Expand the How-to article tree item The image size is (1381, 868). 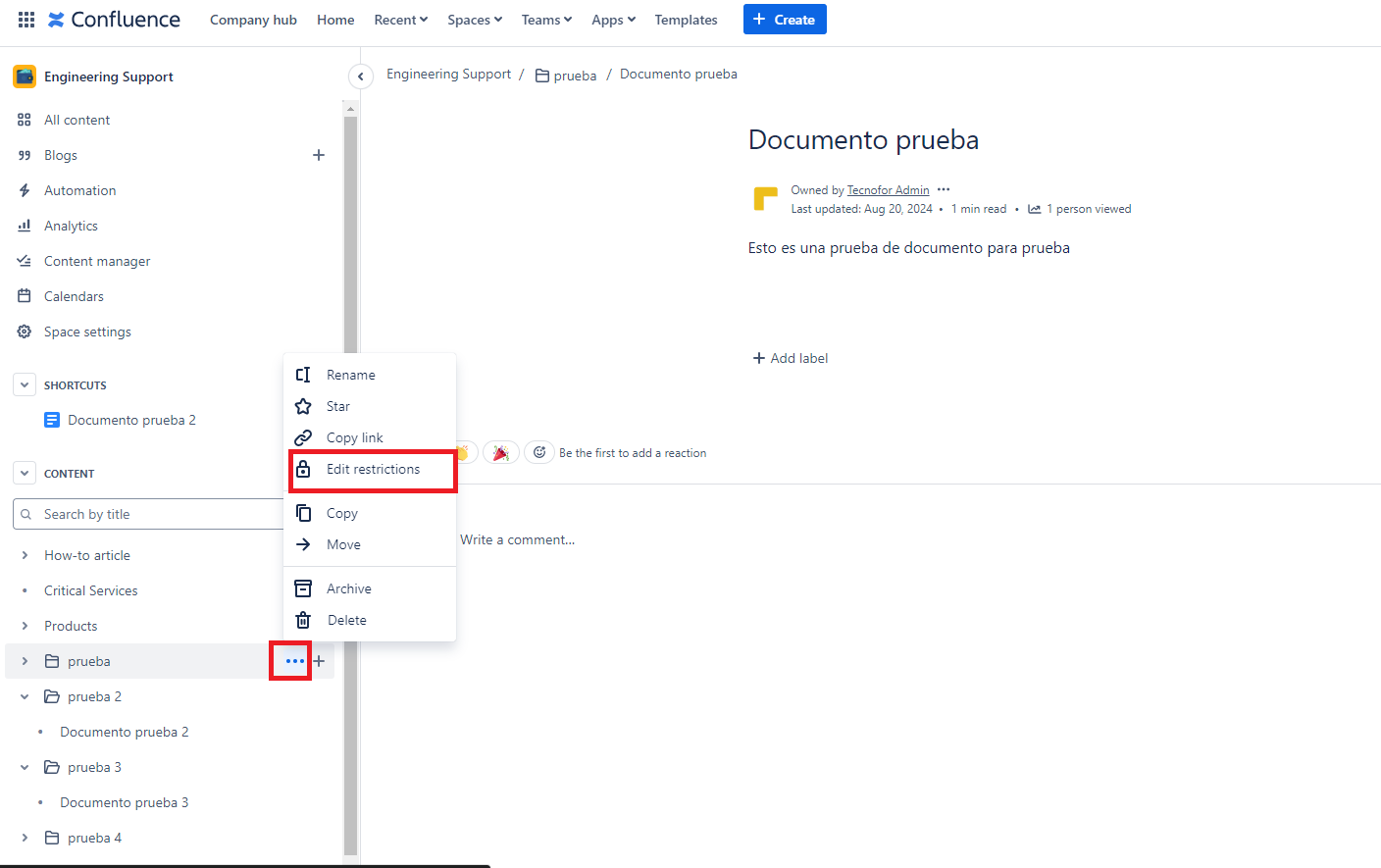tap(25, 555)
